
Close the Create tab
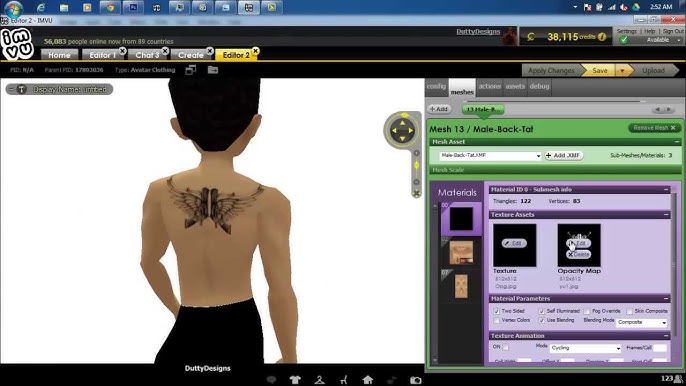[x=210, y=51]
